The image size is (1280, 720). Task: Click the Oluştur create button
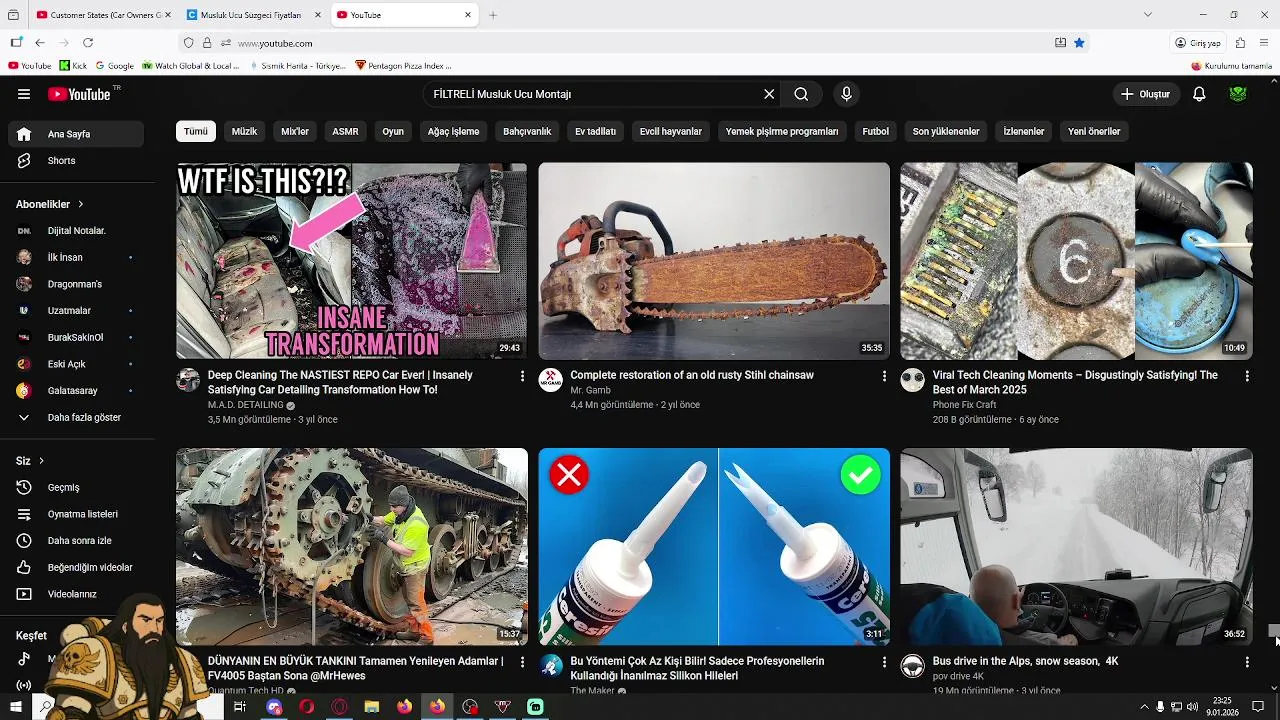coord(1145,94)
